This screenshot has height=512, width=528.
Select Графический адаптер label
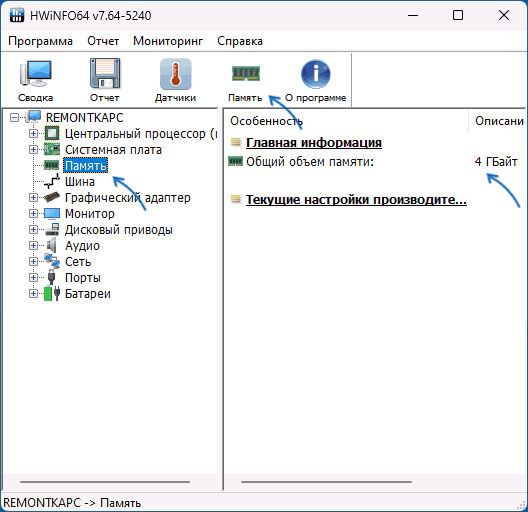pos(128,198)
